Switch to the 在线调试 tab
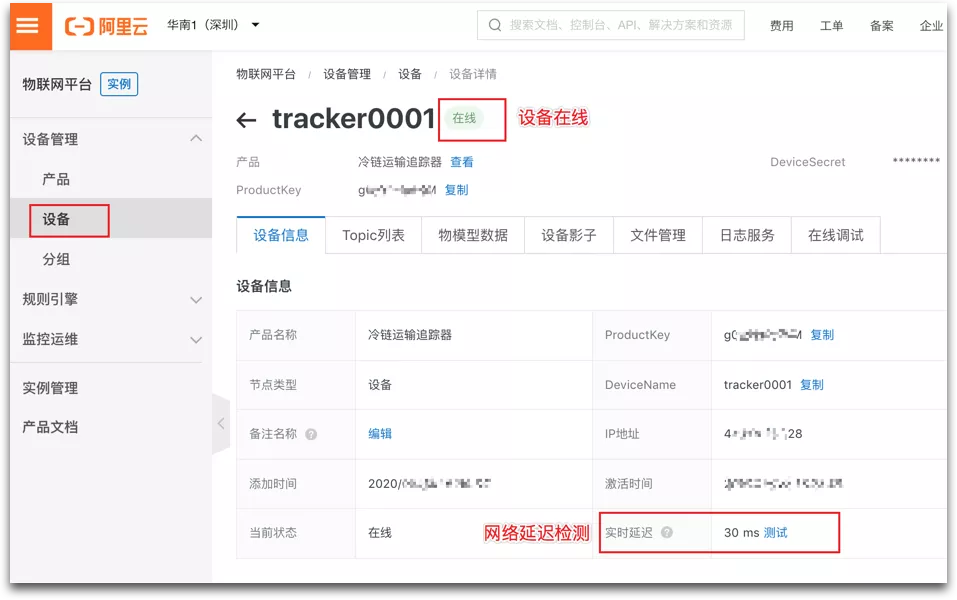Screen dimensions: 957x600 click(x=836, y=236)
